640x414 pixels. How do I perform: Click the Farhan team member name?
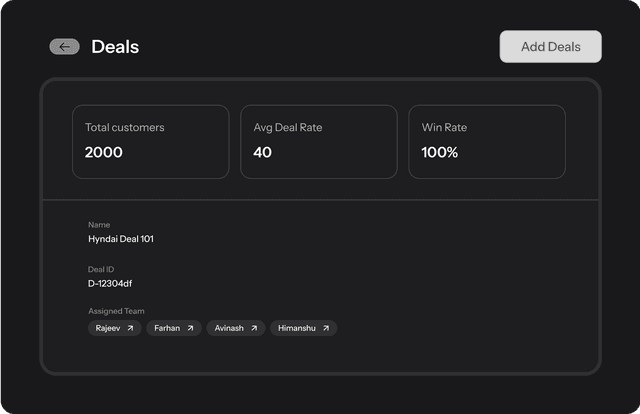coord(167,328)
